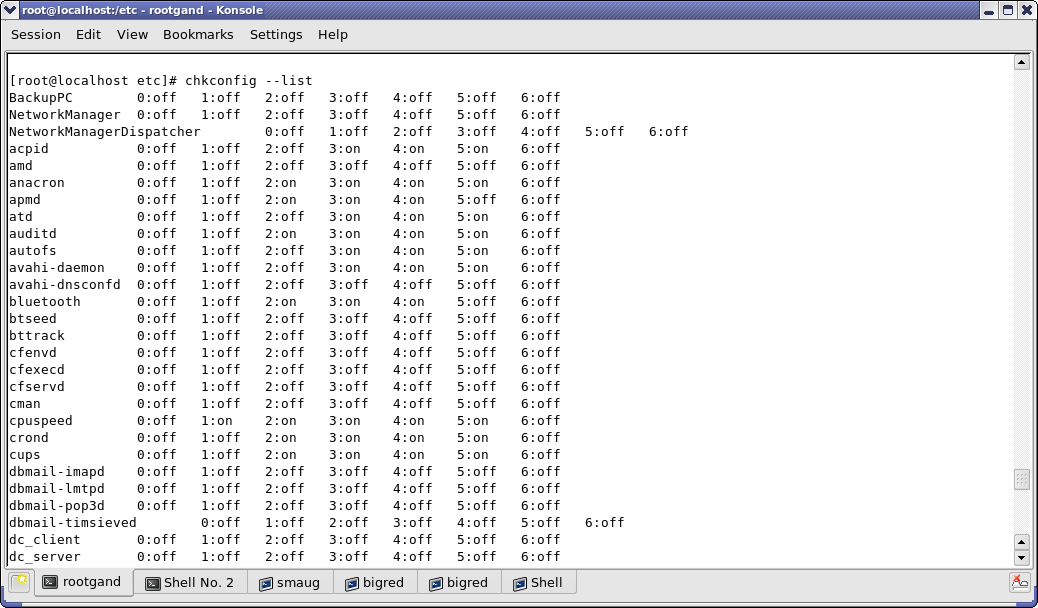Close the Konsole window
This screenshot has width=1038, height=608.
pyautogui.click(x=1027, y=10)
